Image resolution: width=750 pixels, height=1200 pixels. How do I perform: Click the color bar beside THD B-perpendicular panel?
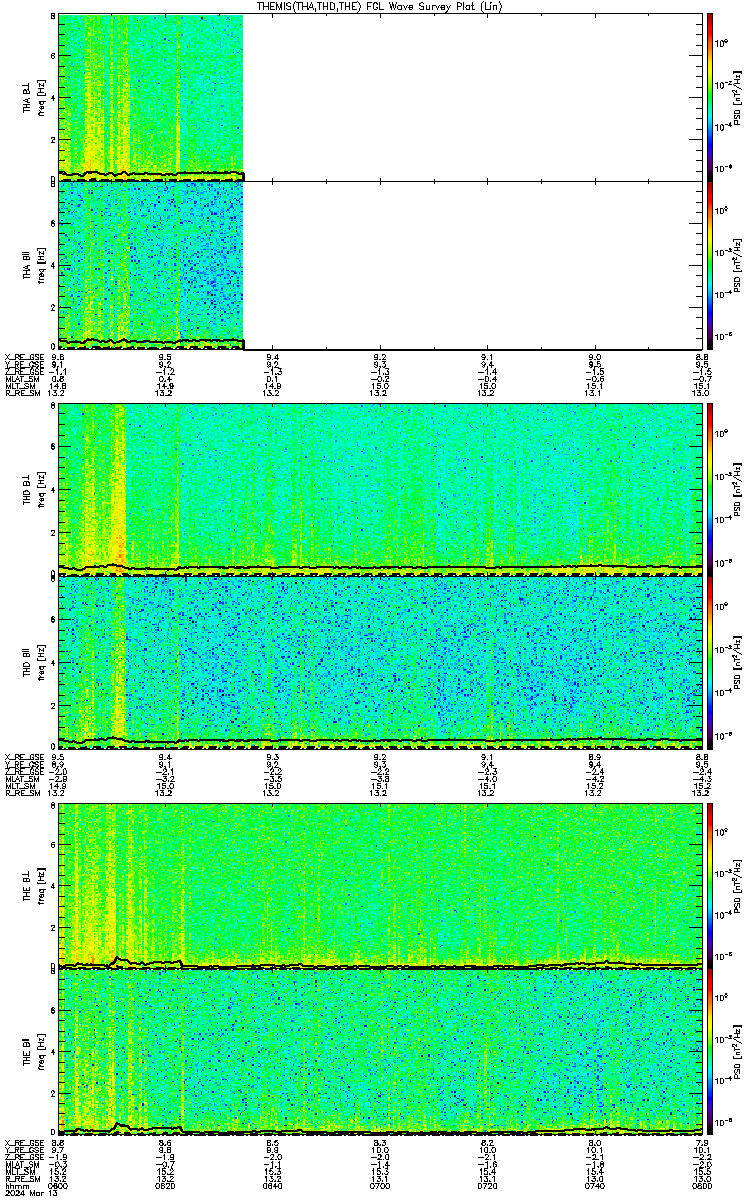(x=710, y=488)
